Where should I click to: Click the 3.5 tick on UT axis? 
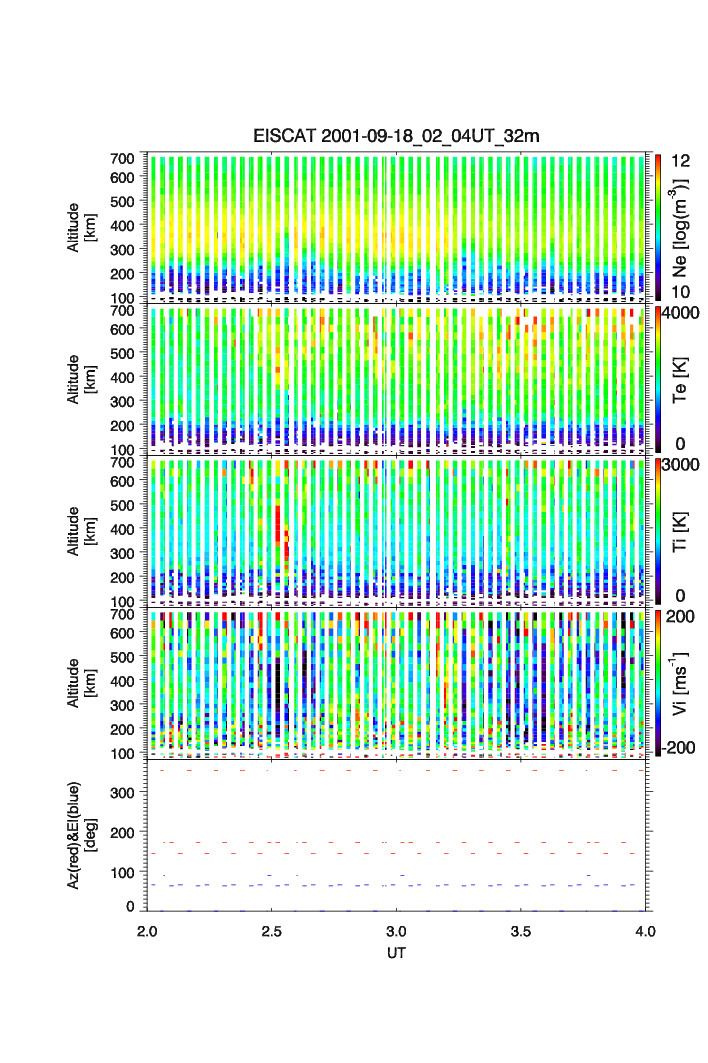[521, 930]
